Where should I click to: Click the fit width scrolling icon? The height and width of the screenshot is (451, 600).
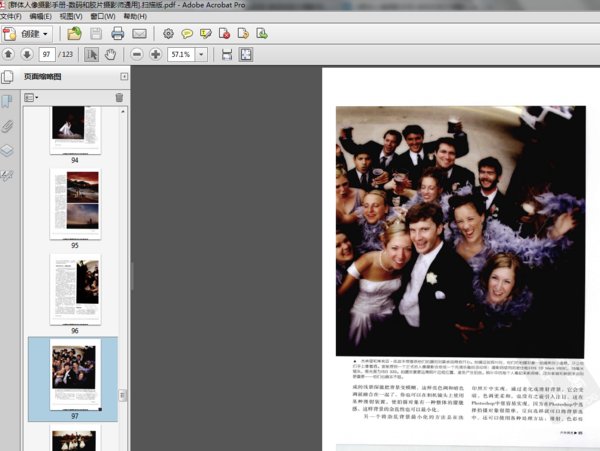tap(227, 54)
